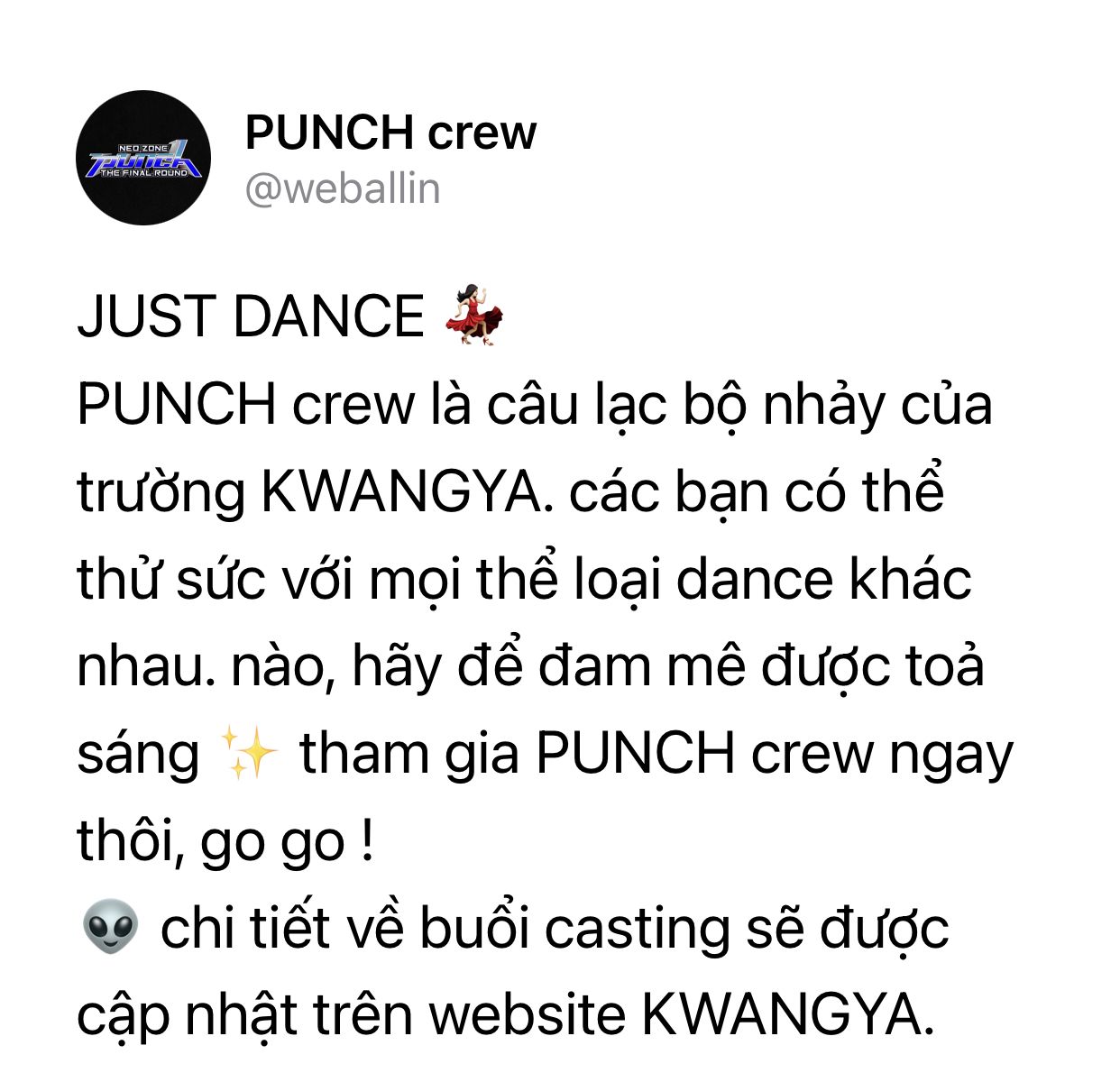
Task: Click the word dance before khác
Action: pos(755,580)
